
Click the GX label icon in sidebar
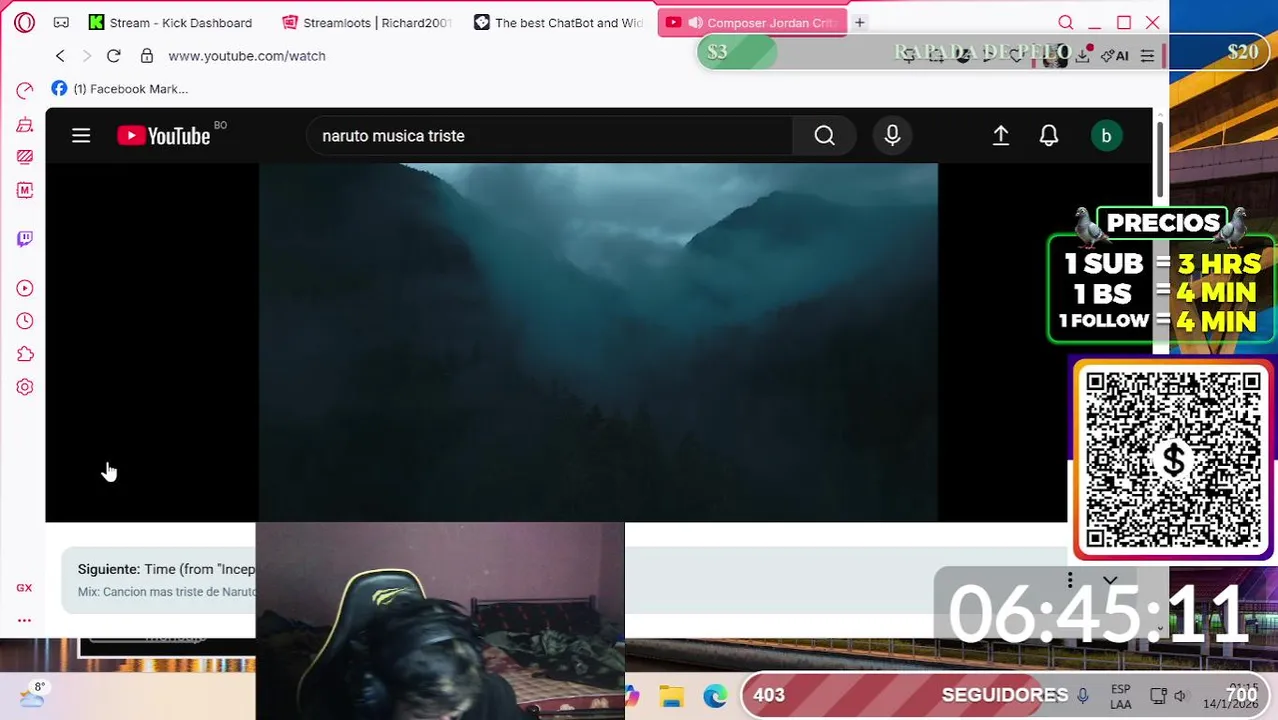pos(24,588)
